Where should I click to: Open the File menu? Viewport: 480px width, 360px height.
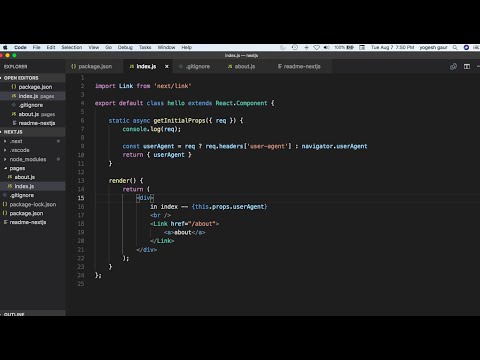click(x=37, y=48)
